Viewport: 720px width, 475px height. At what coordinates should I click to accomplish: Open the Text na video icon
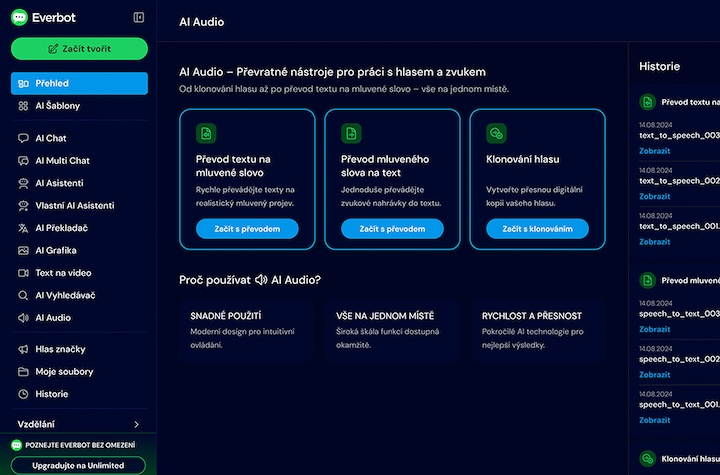[x=23, y=273]
